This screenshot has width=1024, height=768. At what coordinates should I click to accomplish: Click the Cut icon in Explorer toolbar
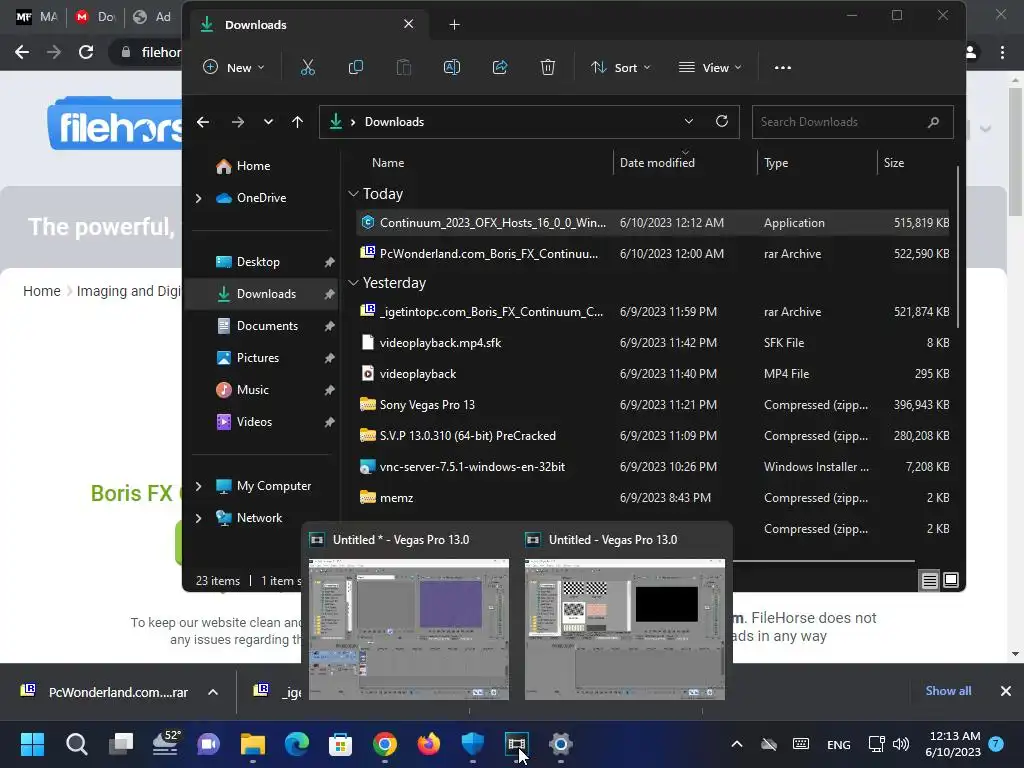coord(308,67)
